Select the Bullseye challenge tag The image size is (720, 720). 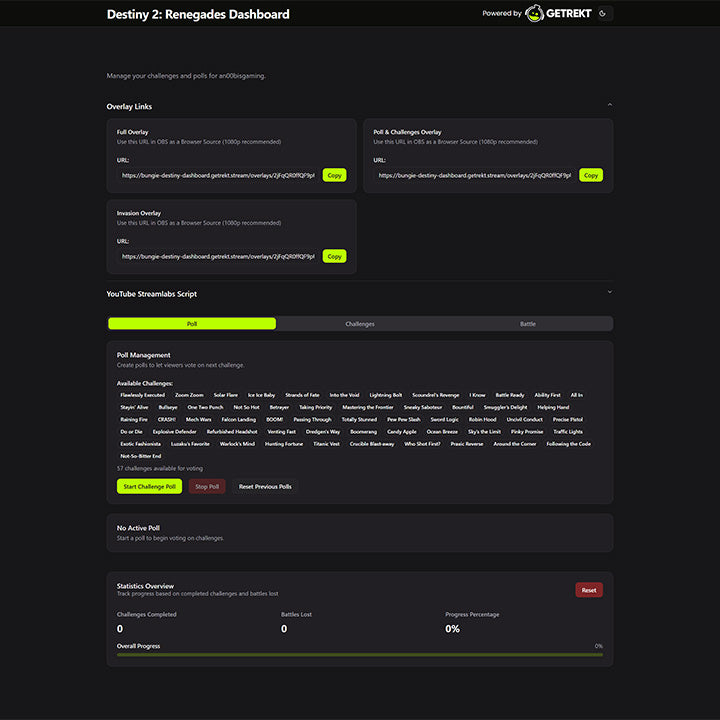(168, 407)
